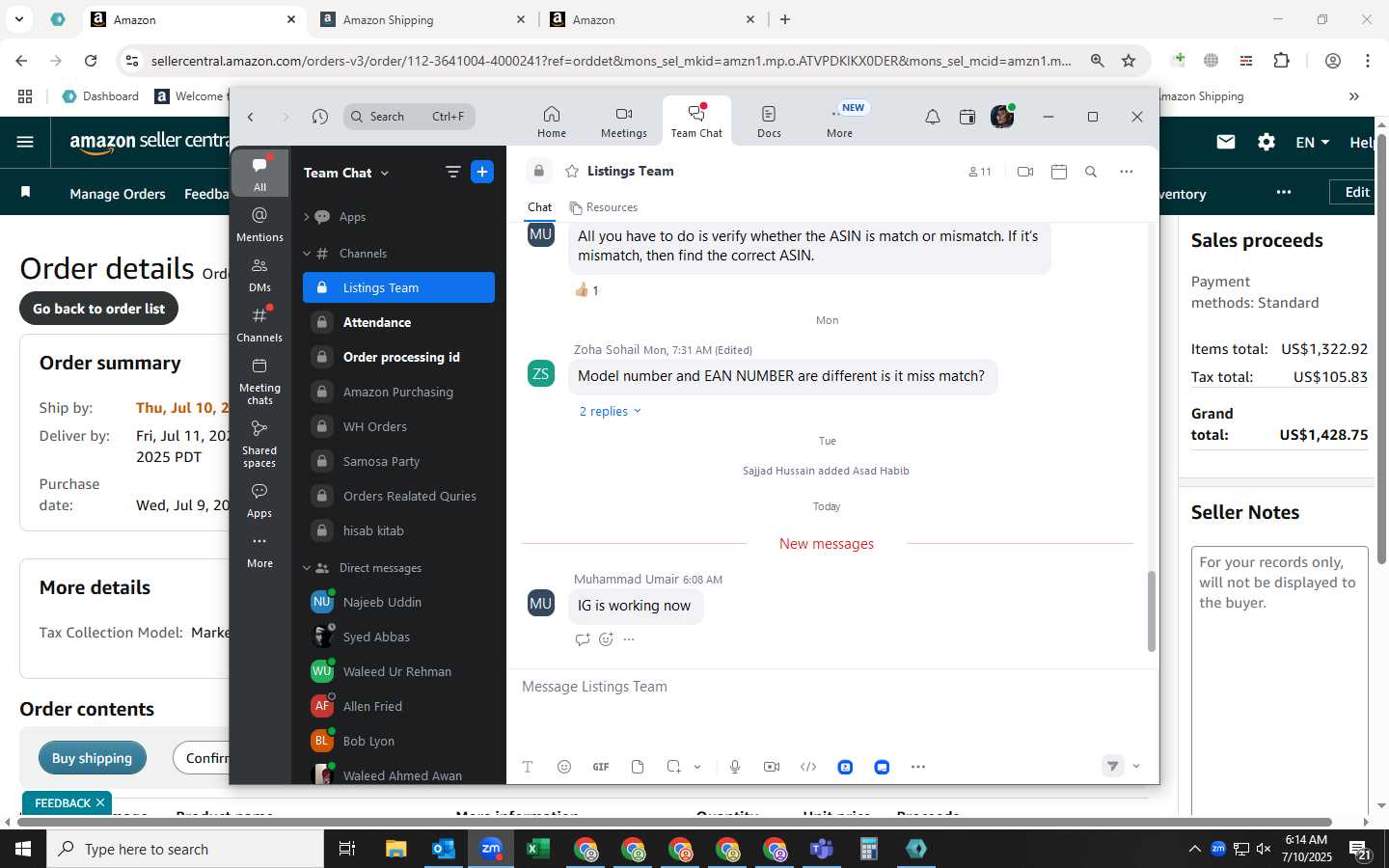Select the Attendance channel
Screen dimensions: 1389x868
tap(398, 322)
